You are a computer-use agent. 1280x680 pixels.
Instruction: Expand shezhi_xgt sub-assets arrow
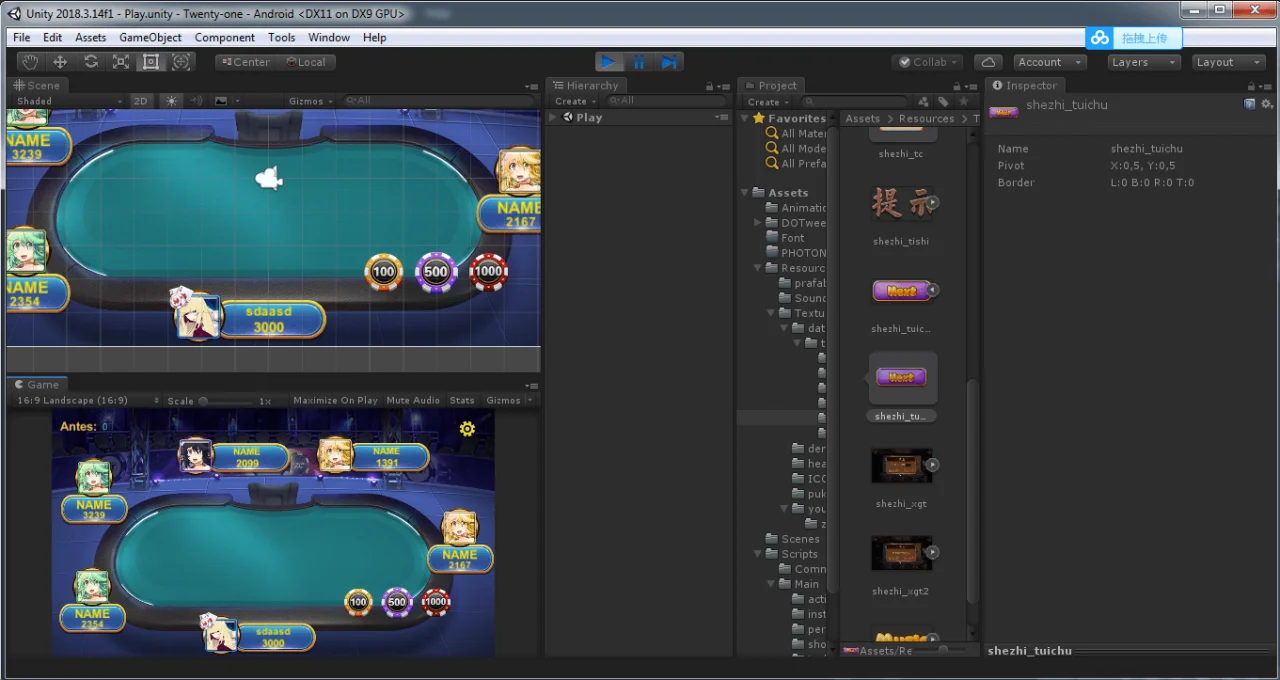point(932,464)
